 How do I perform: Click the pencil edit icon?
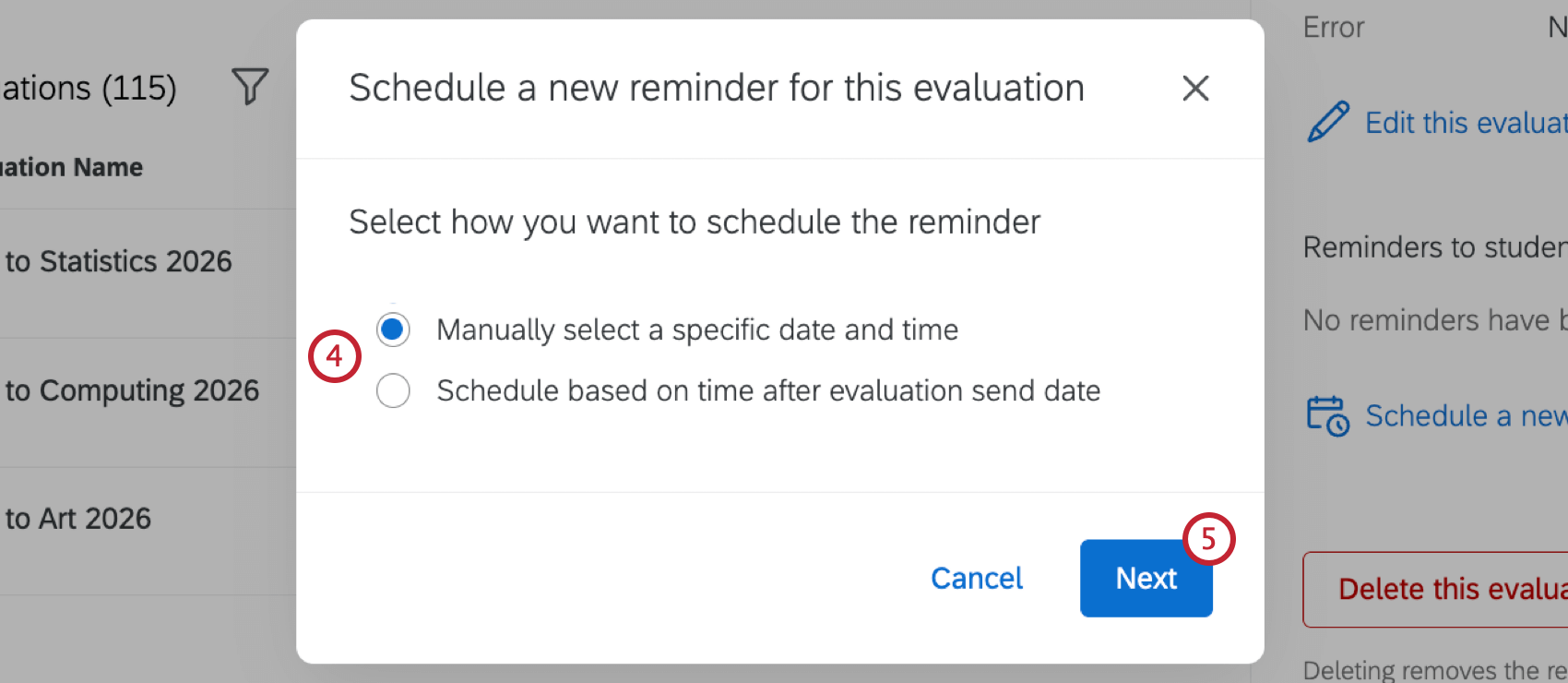click(1328, 122)
